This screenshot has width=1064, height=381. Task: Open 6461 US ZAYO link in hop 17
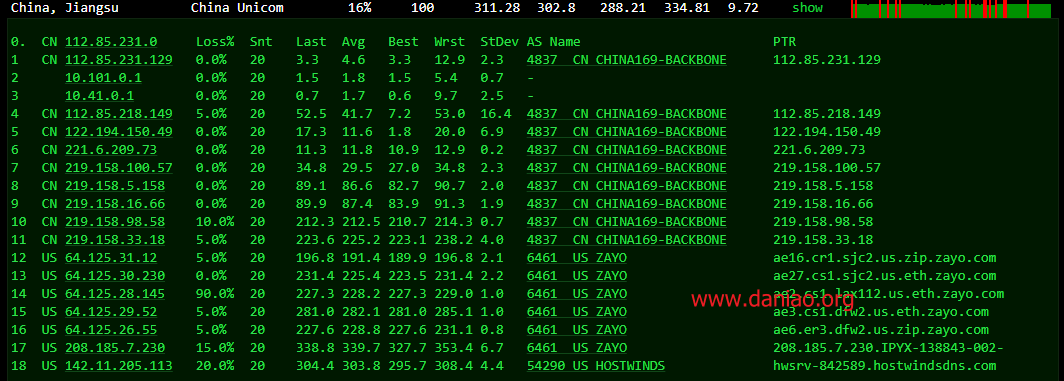577,348
